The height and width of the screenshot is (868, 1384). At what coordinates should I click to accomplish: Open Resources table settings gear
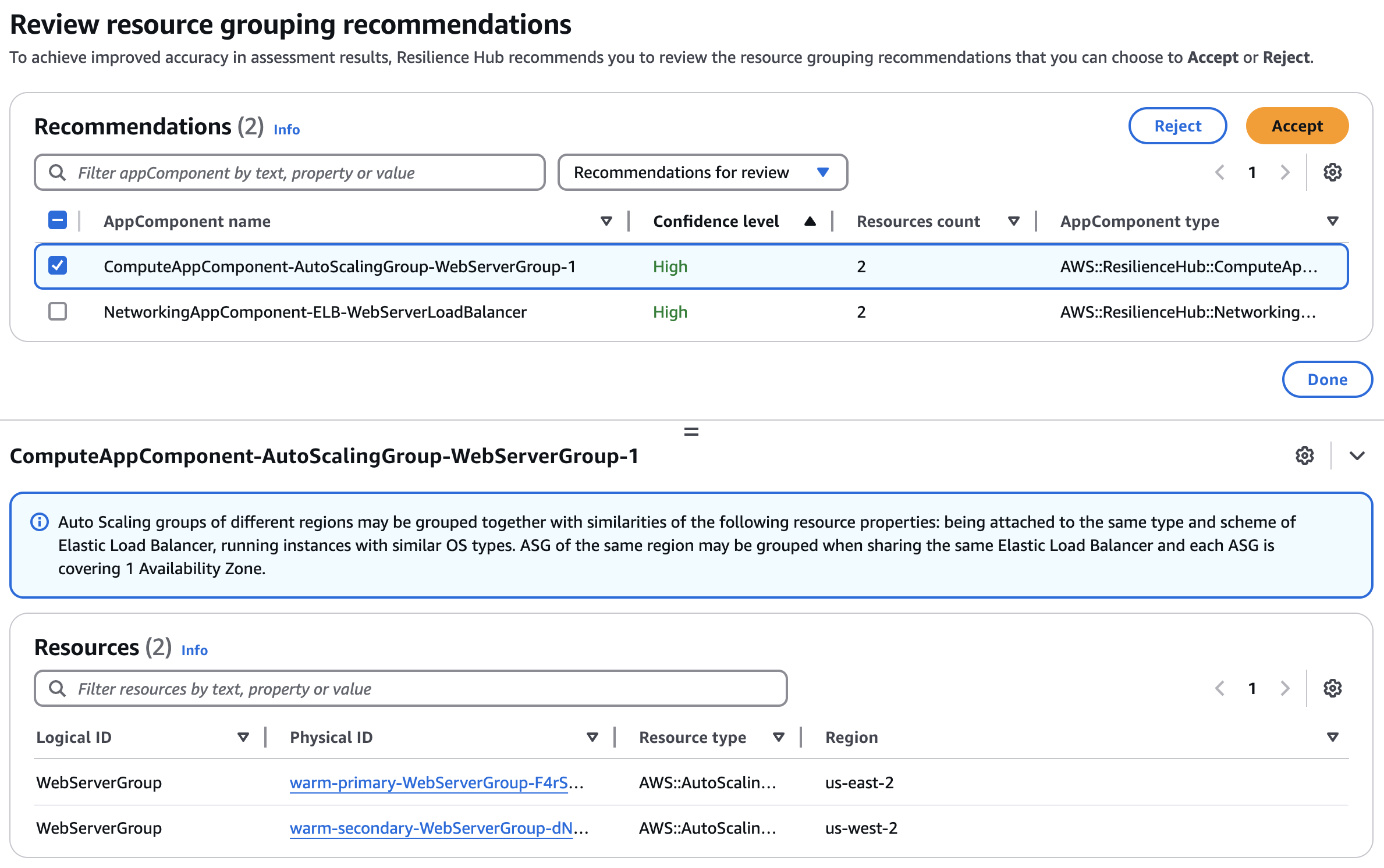(x=1332, y=688)
